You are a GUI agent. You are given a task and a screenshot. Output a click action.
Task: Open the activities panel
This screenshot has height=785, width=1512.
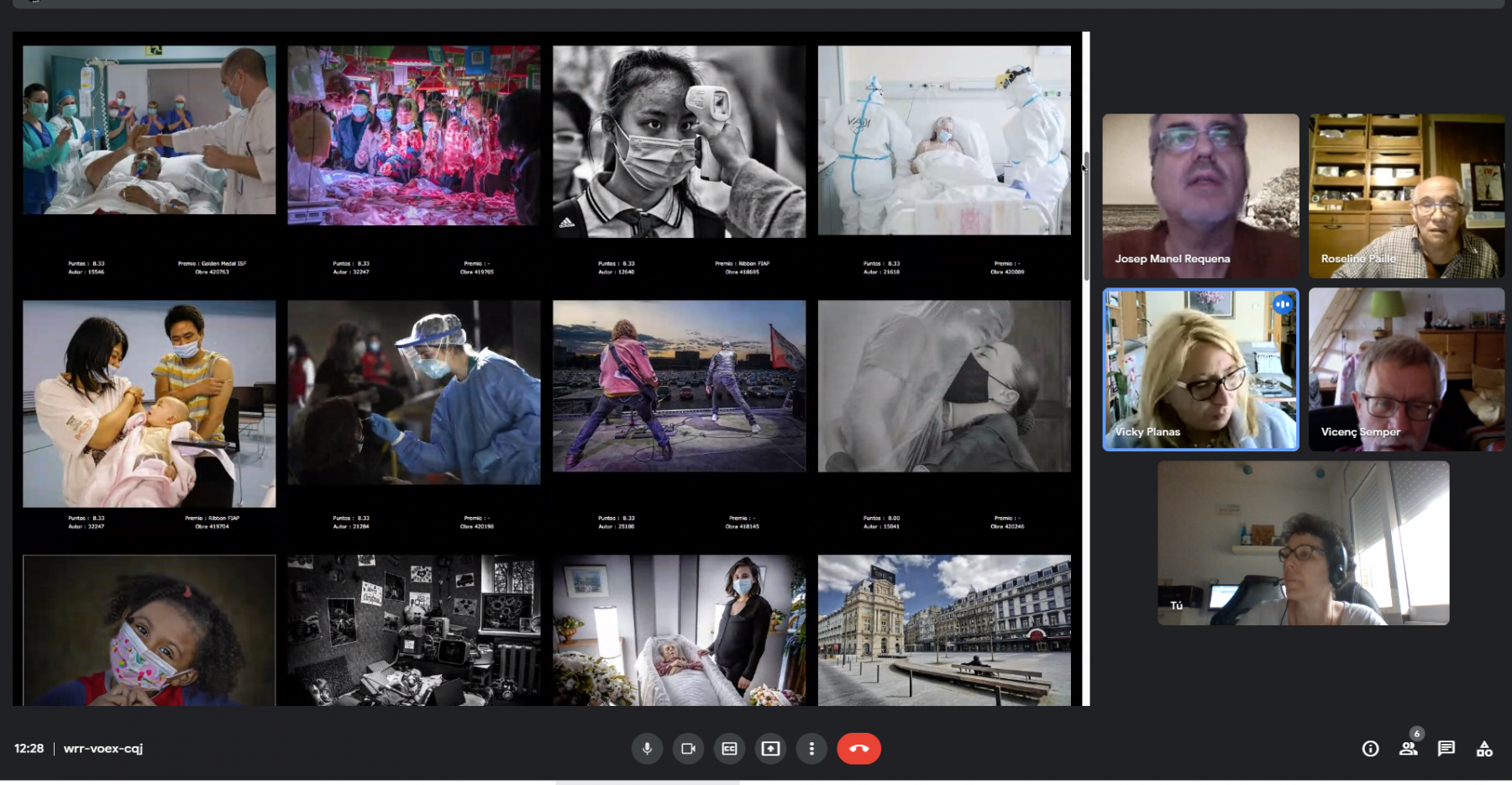pyautogui.click(x=1484, y=748)
